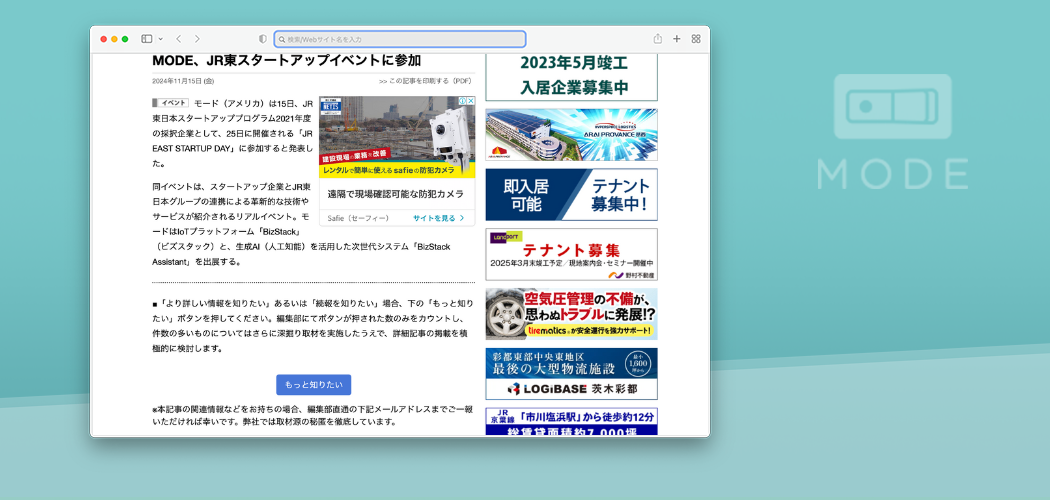Image resolution: width=1050 pixels, height=500 pixels.
Task: Show the tab overview grid icon
Action: [696, 39]
